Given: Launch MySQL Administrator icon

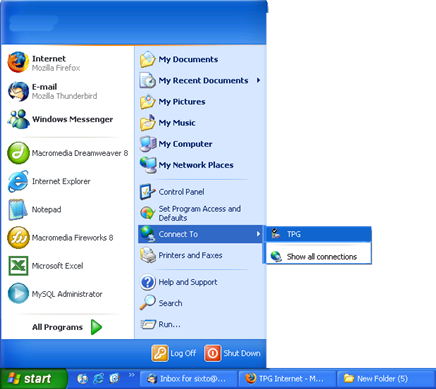Looking at the screenshot, I should 18,294.
